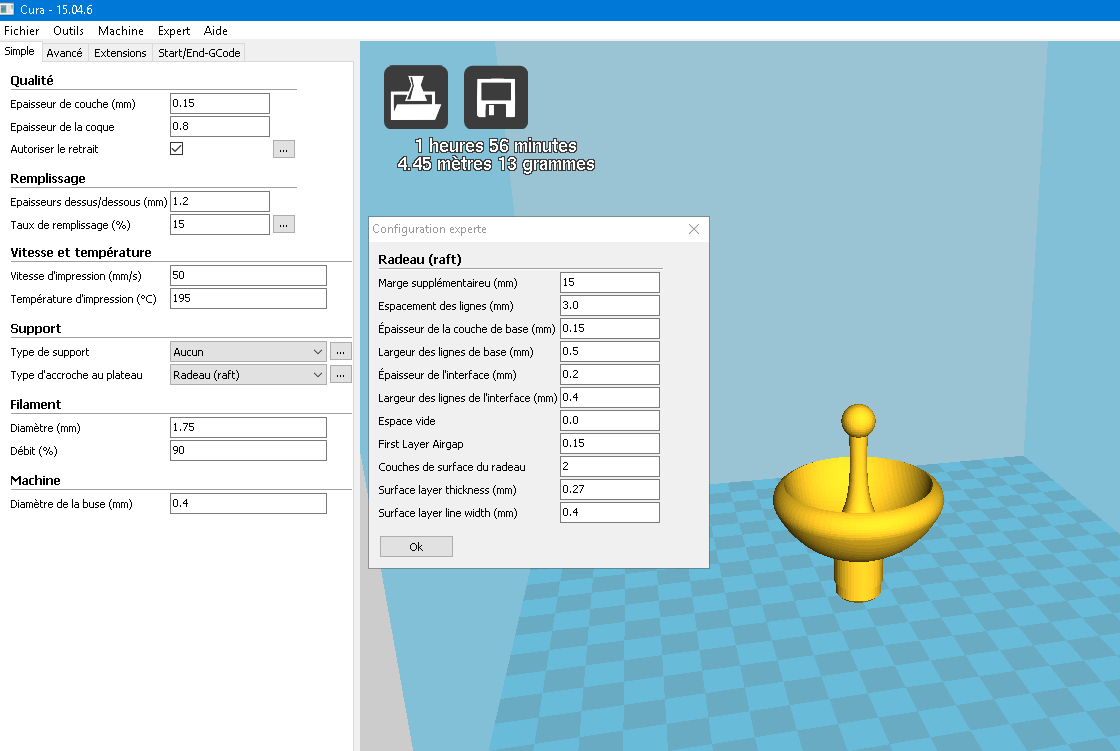Click the Taux de remplissage field
1120x751 pixels.
[220, 224]
